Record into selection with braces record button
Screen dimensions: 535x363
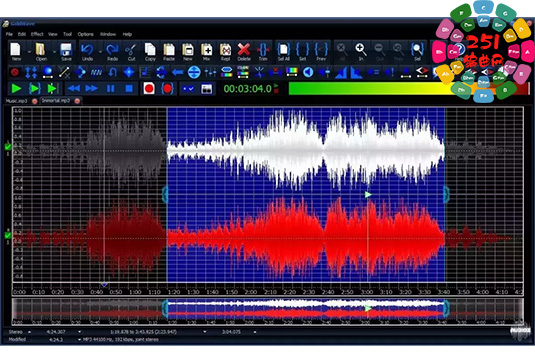point(167,89)
